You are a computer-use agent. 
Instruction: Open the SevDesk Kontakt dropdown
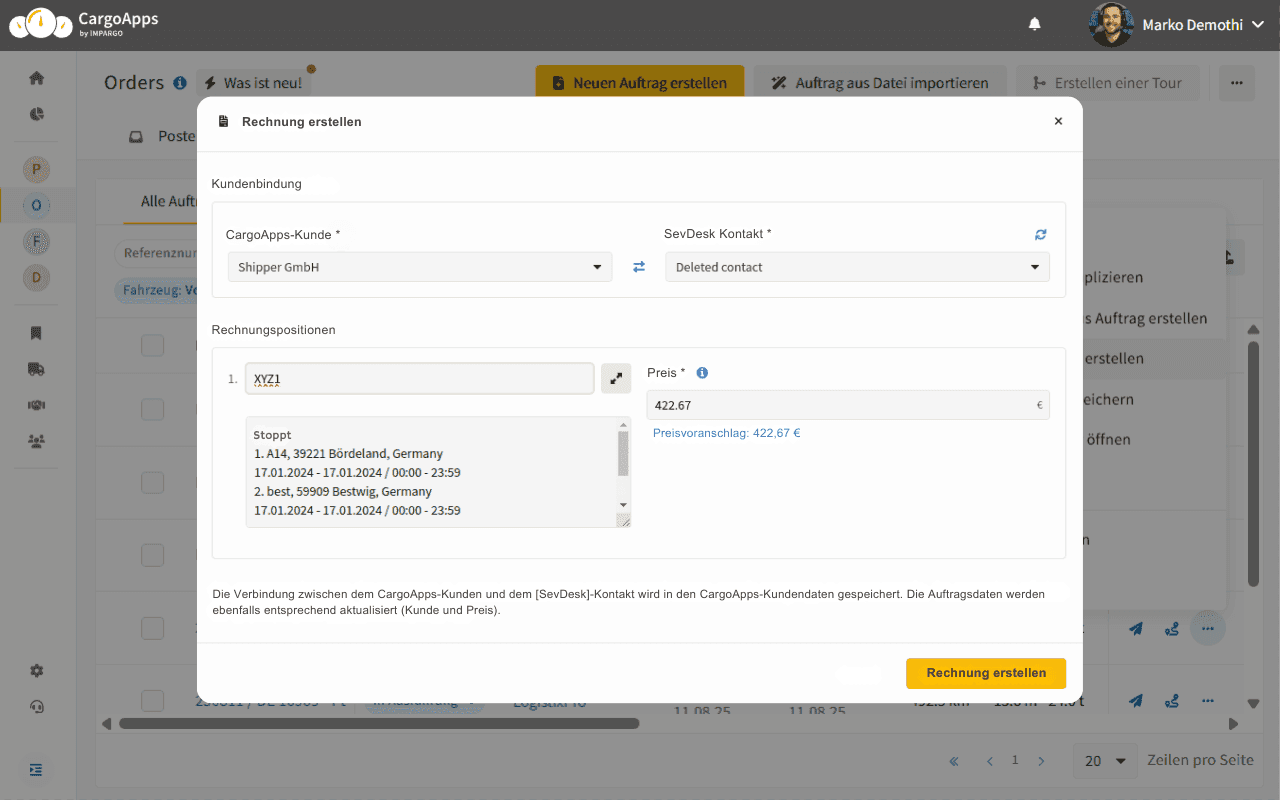tap(857, 267)
